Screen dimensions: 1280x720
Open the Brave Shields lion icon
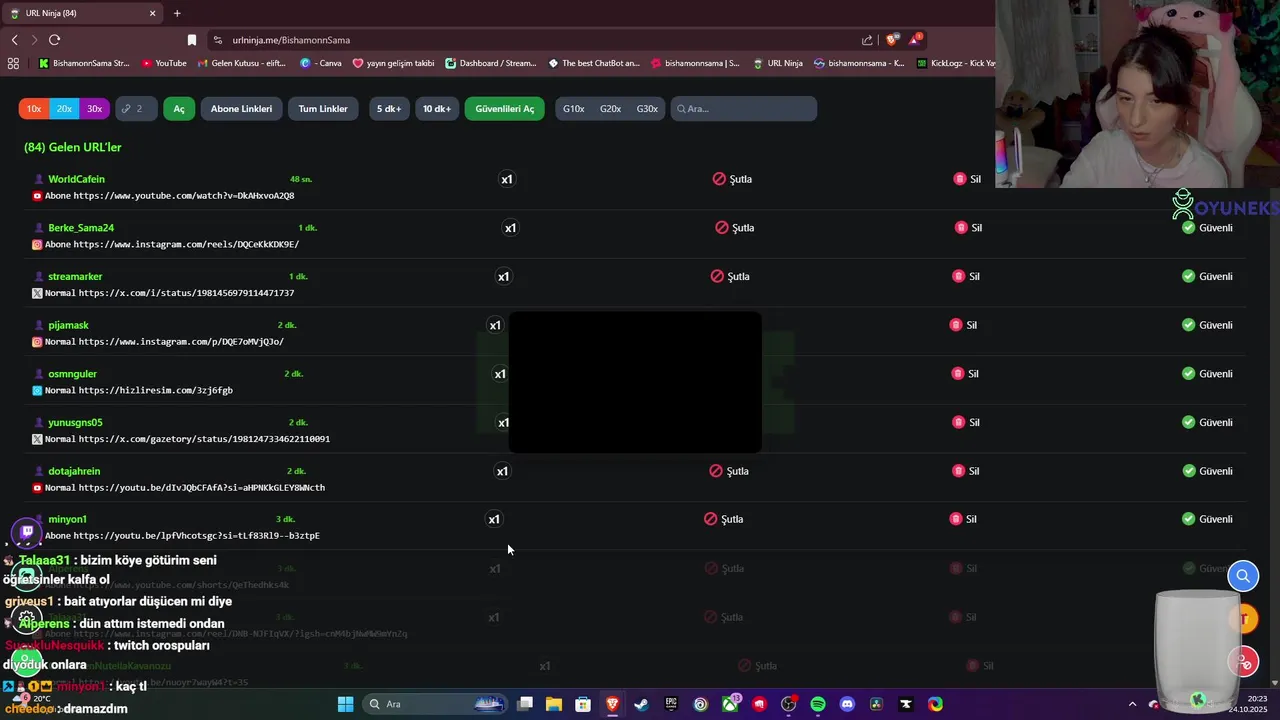pos(891,40)
